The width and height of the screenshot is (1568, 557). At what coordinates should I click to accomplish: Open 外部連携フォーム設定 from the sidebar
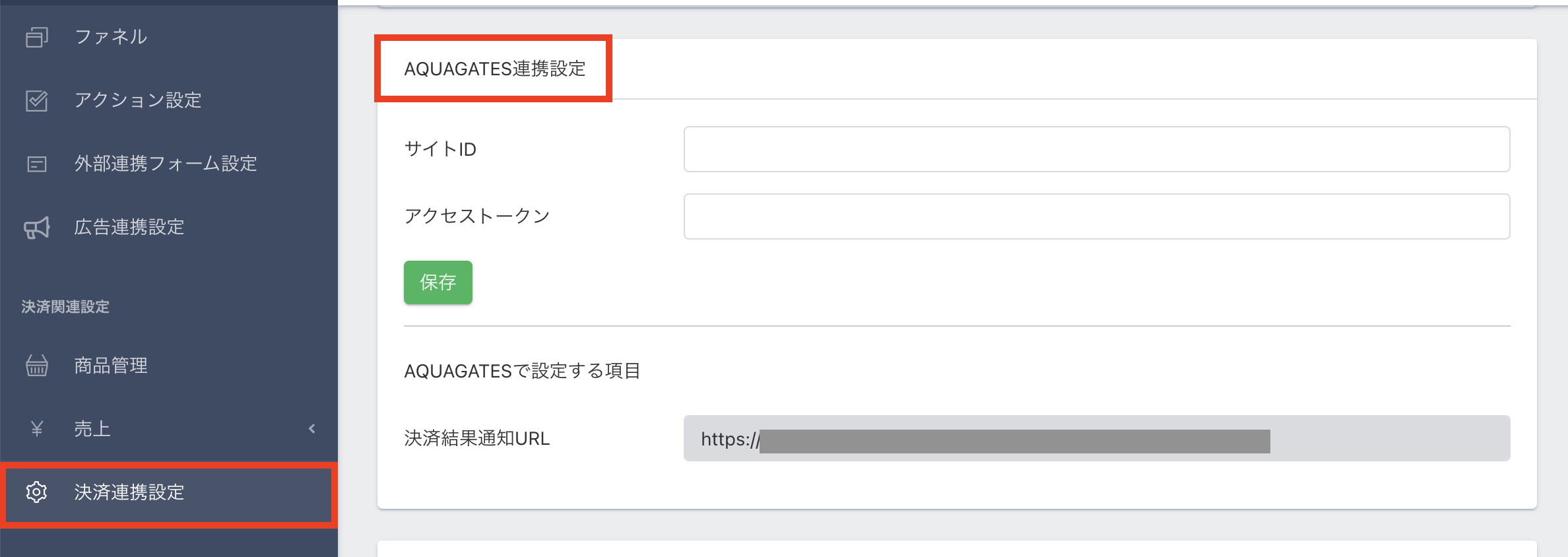tap(166, 164)
